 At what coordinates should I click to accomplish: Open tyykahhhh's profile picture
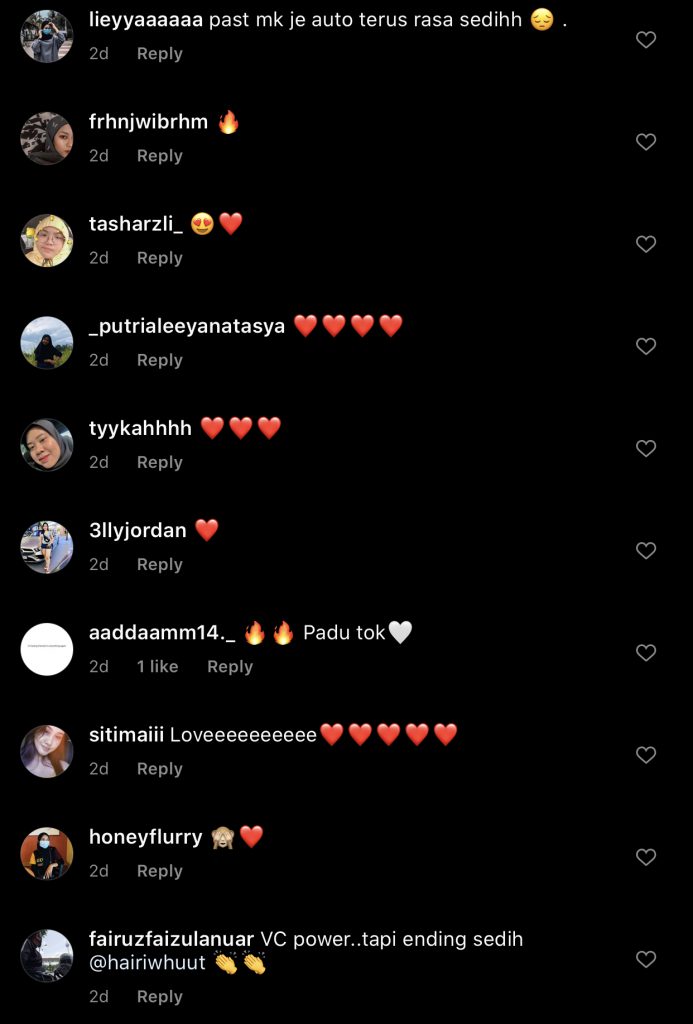click(47, 445)
